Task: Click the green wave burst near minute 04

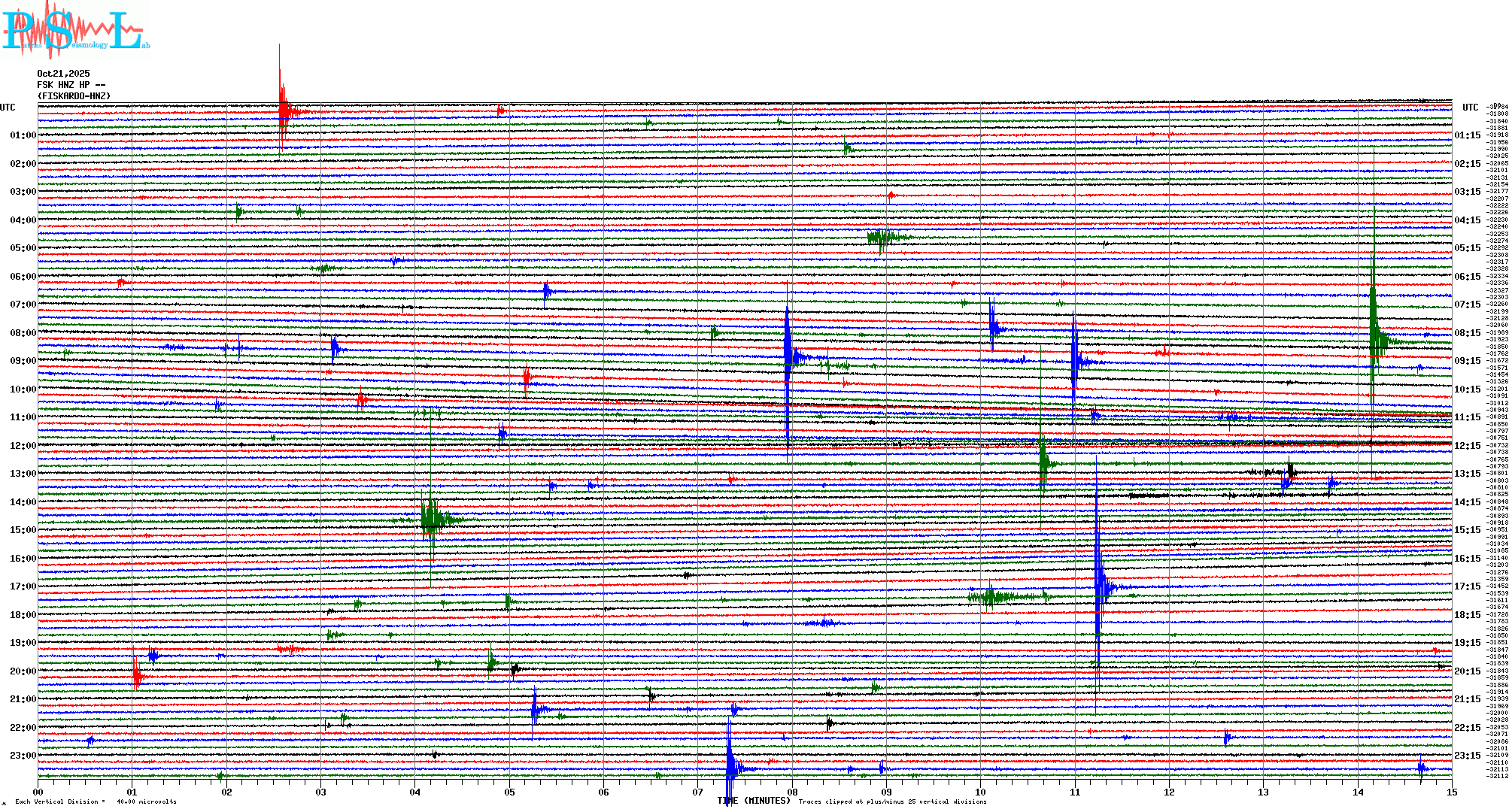Action: coord(431,519)
